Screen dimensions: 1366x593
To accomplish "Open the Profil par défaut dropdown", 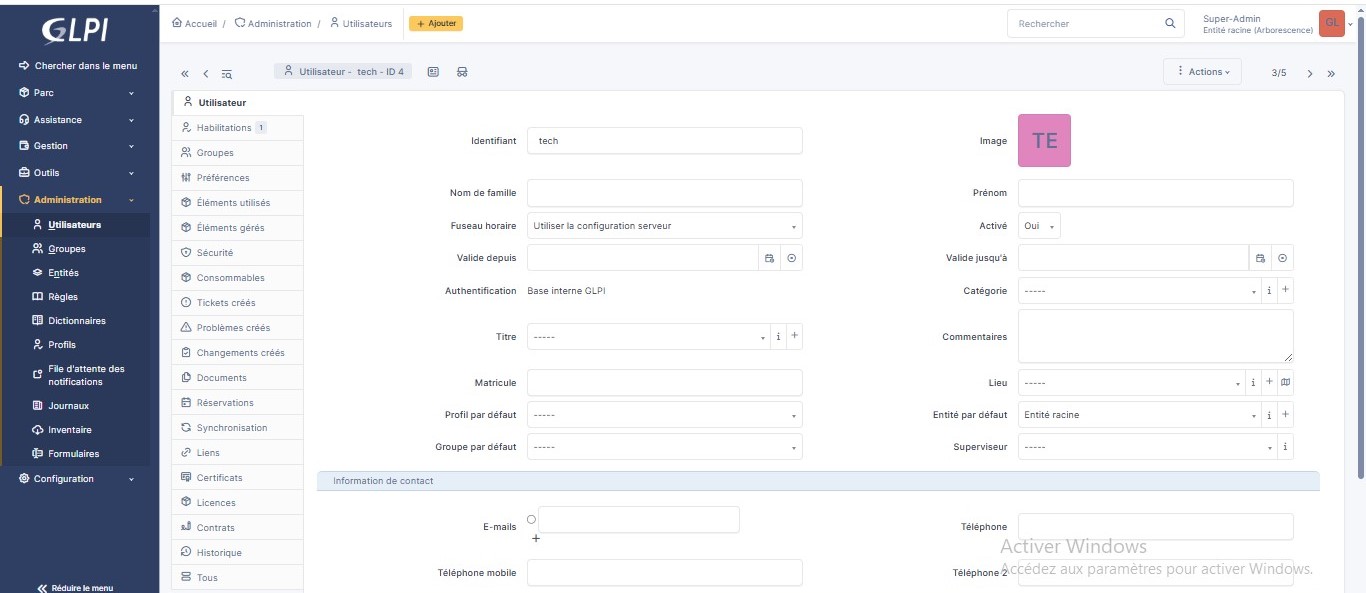I will [665, 415].
